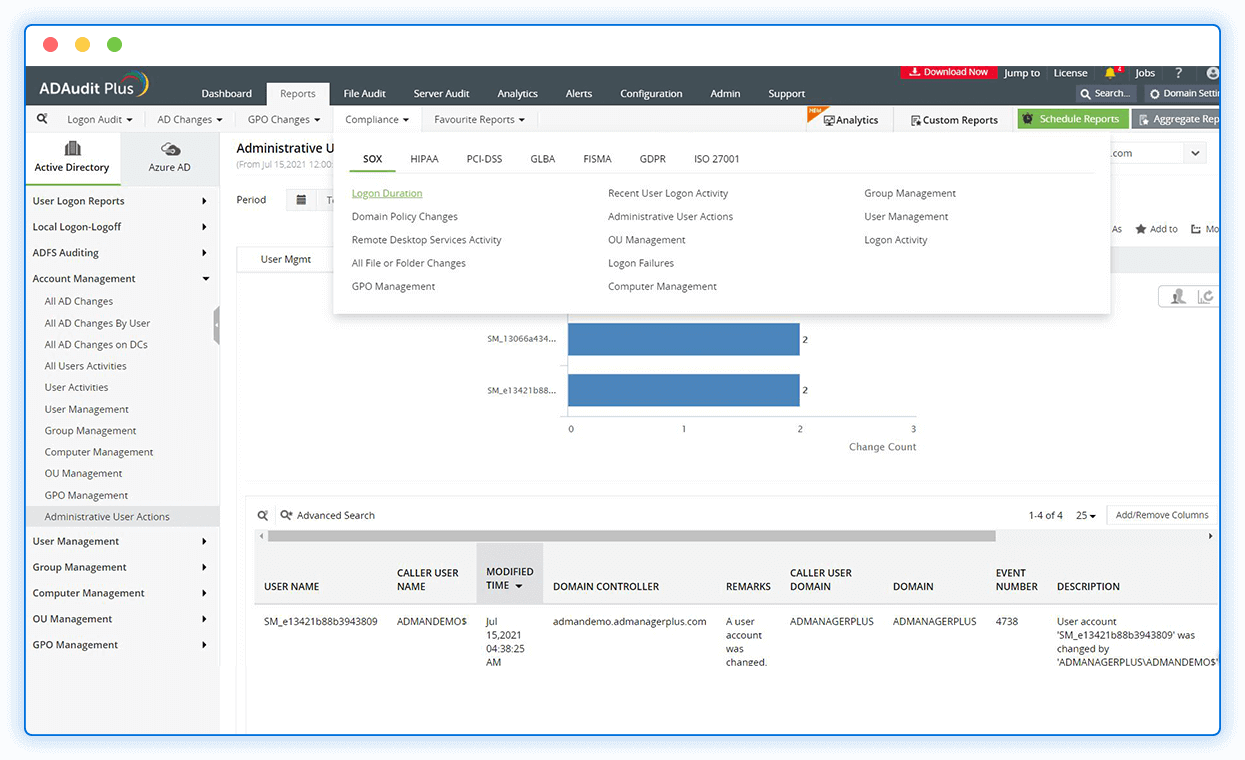Open the Logon Duration report link
Viewport: 1245px width, 760px height.
(x=387, y=193)
